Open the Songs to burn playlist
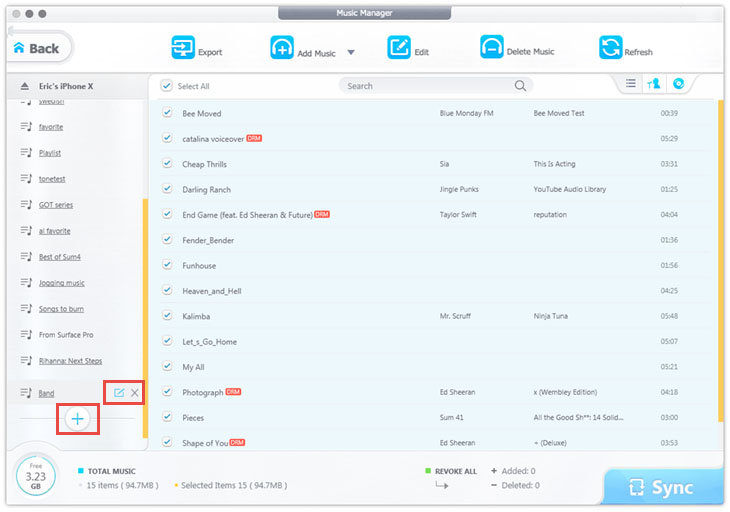The height and width of the screenshot is (512, 730). point(61,309)
